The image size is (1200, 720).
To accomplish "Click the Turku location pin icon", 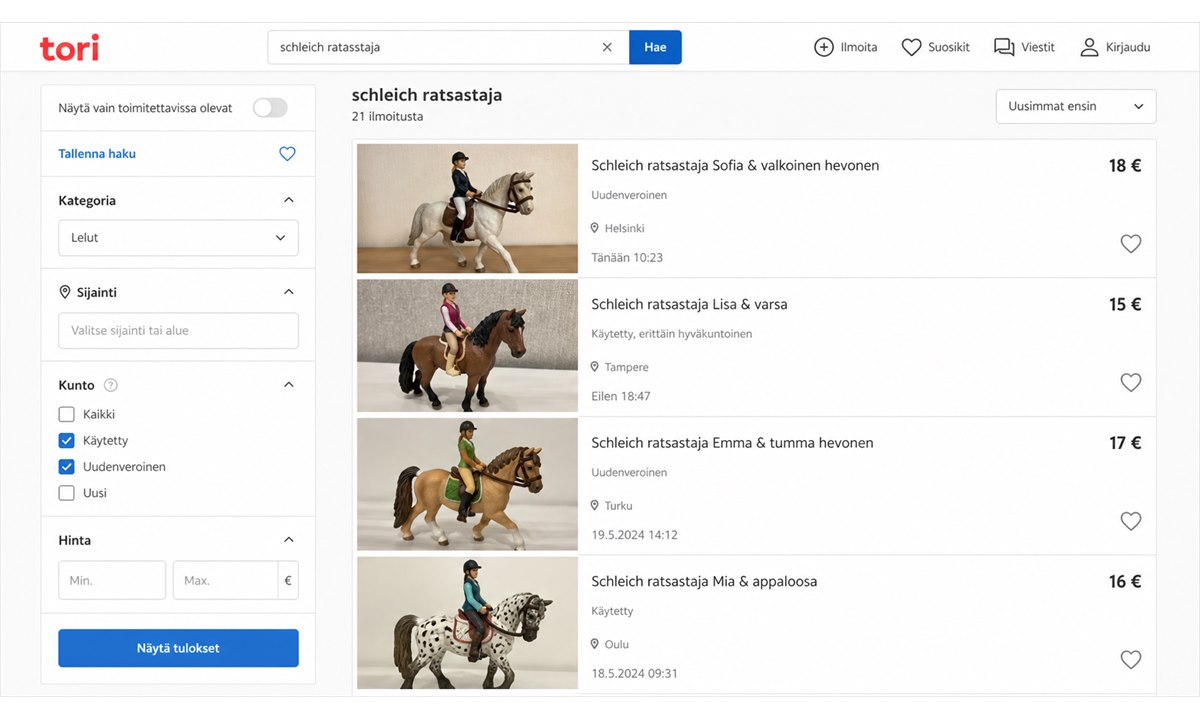I will click(595, 506).
